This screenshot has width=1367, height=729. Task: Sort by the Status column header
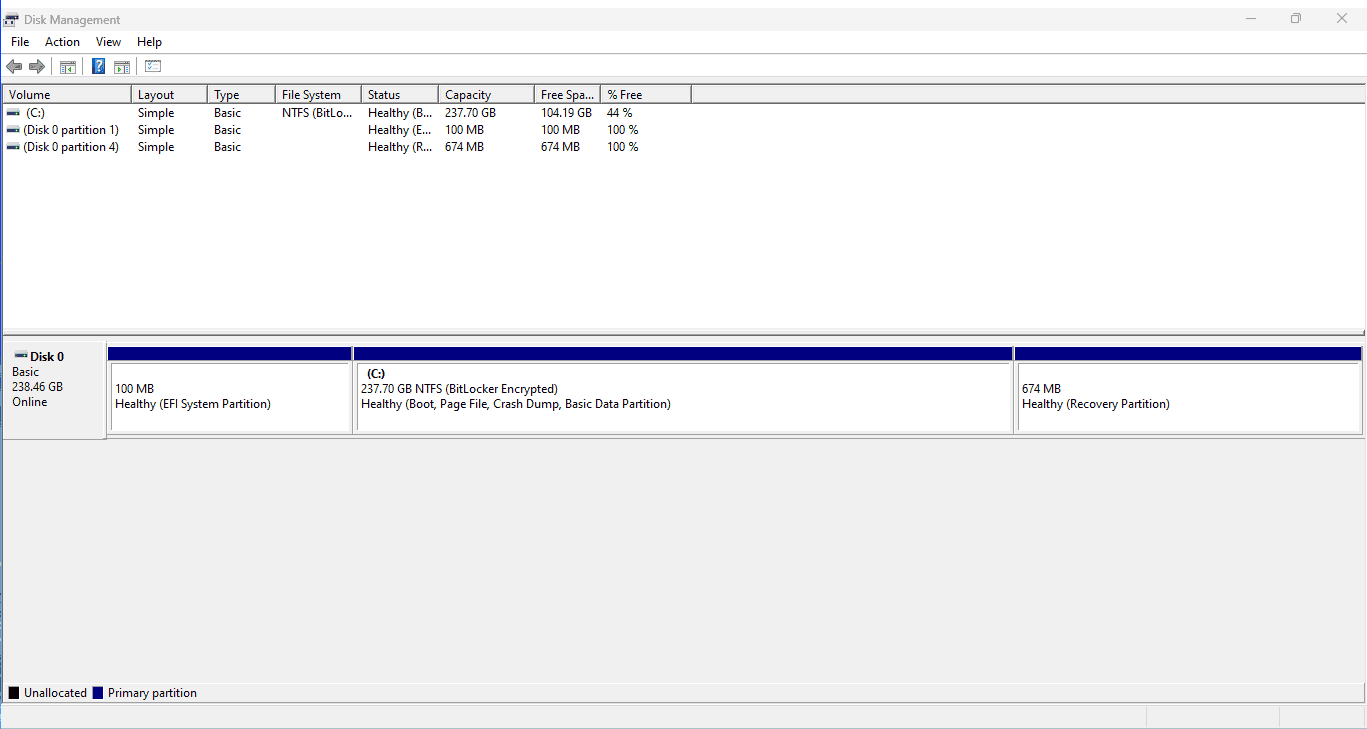pos(400,95)
